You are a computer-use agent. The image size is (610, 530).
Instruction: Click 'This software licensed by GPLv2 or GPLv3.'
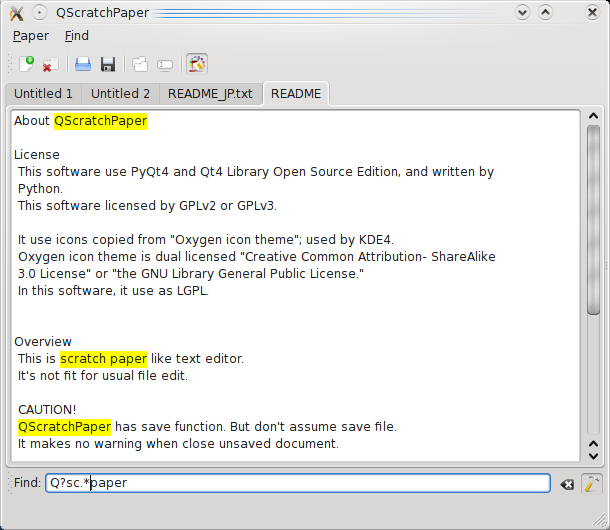coord(147,206)
